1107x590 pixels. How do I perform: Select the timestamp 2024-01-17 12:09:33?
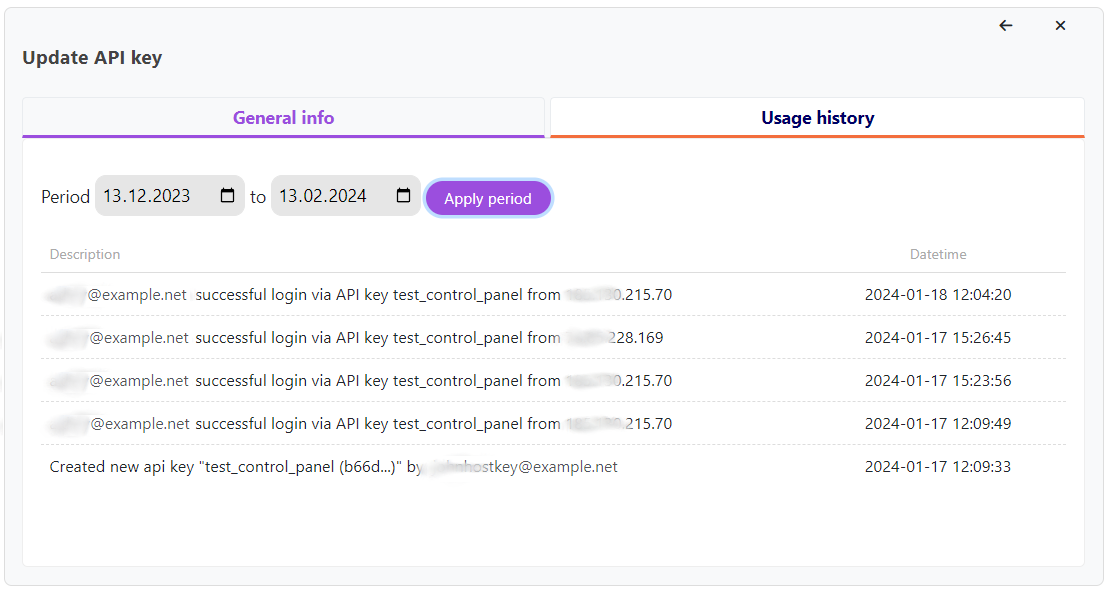pos(937,467)
